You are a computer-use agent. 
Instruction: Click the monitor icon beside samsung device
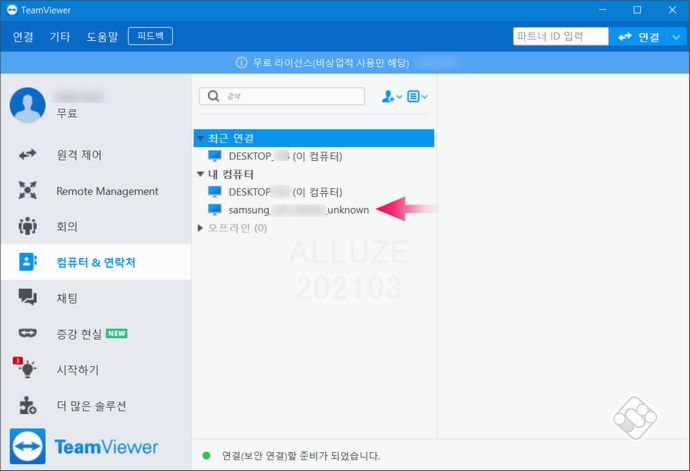click(x=215, y=210)
